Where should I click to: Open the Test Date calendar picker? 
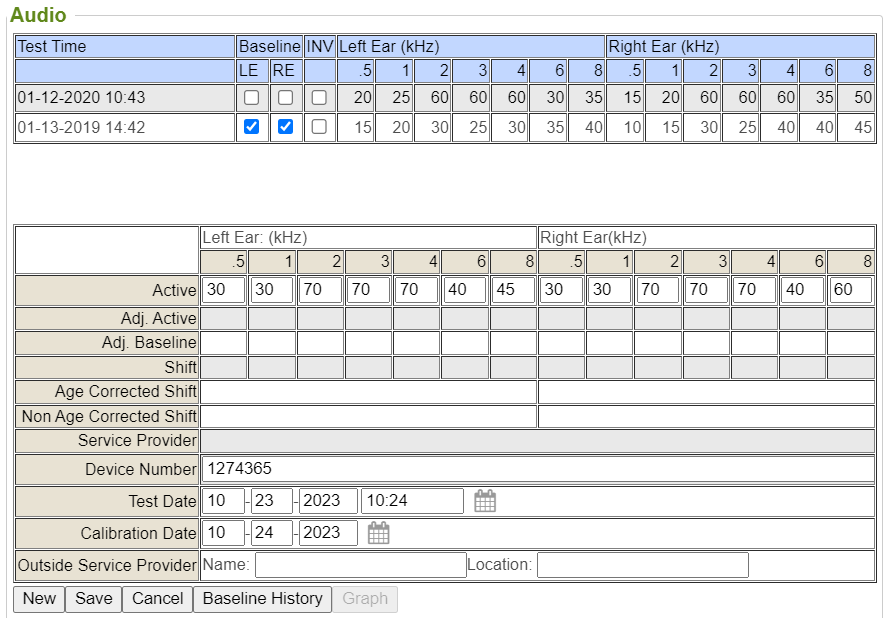[x=485, y=501]
